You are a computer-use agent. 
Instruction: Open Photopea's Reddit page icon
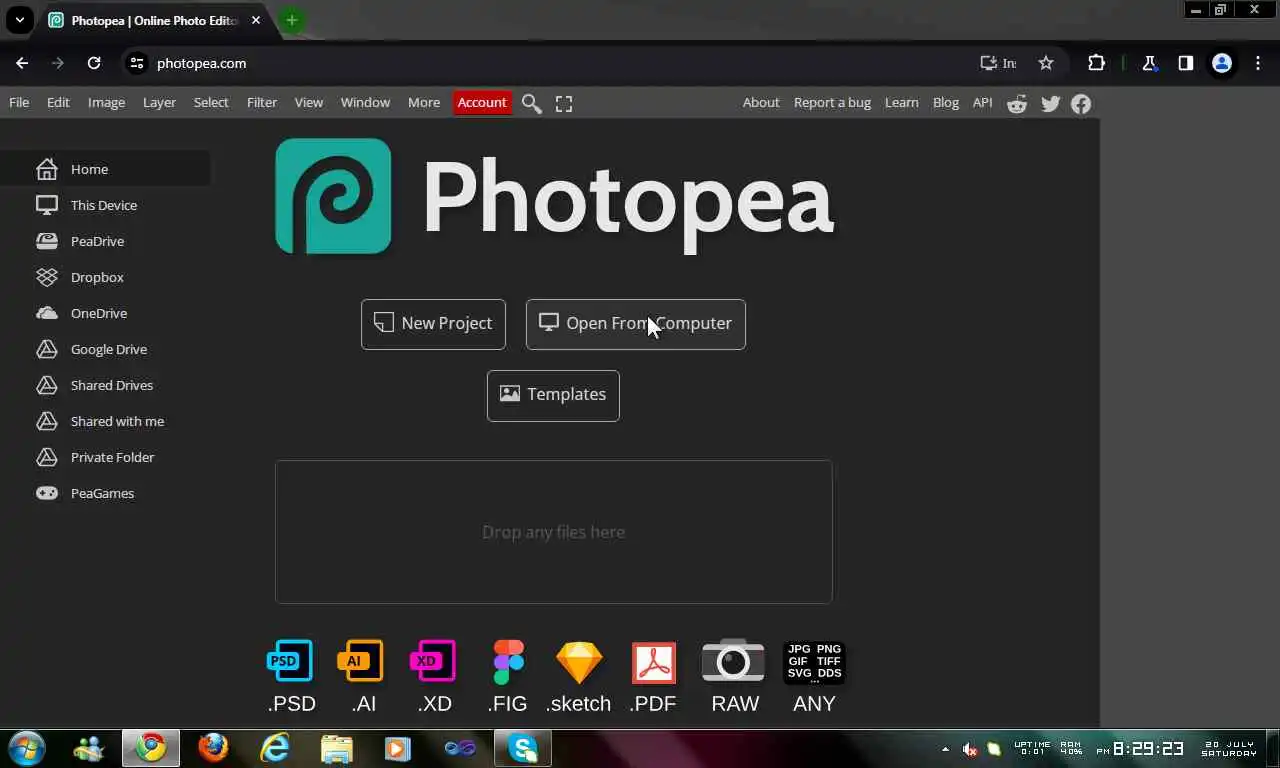[1017, 104]
